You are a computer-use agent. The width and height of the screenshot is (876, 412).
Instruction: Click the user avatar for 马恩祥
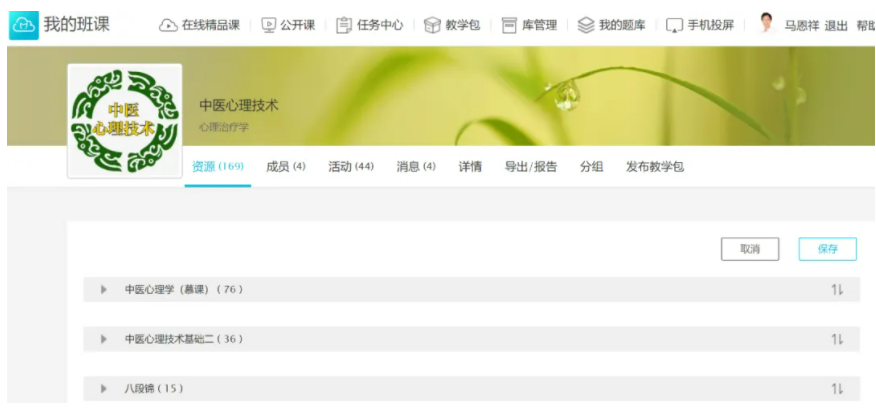pos(767,24)
